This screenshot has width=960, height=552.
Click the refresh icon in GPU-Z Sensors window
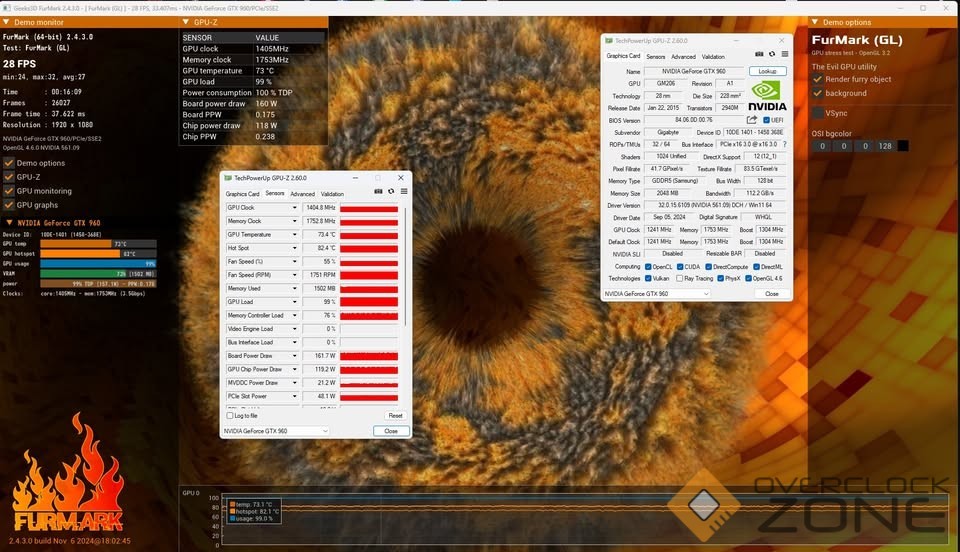coord(391,192)
